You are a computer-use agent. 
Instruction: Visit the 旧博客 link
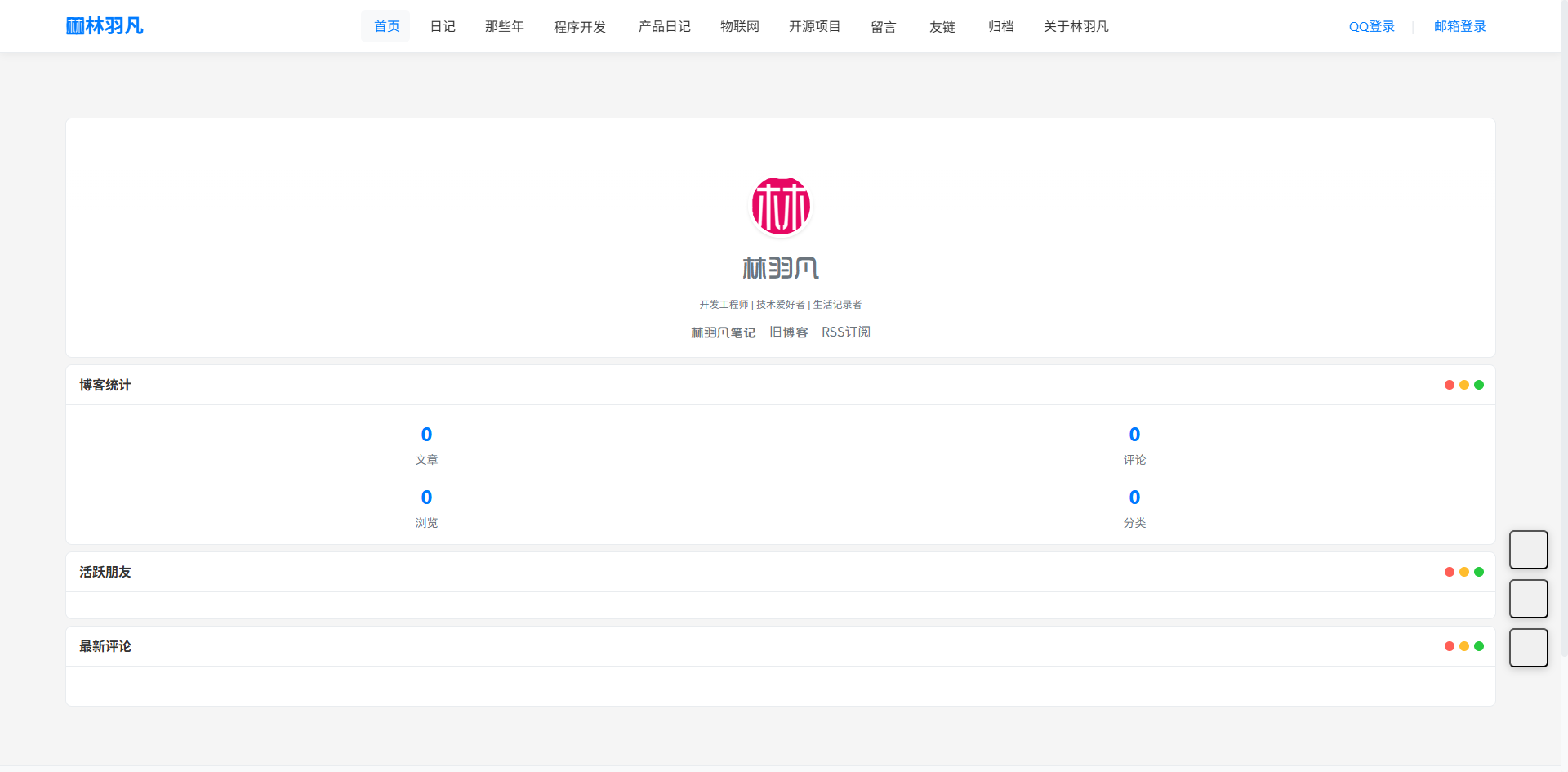tap(788, 332)
